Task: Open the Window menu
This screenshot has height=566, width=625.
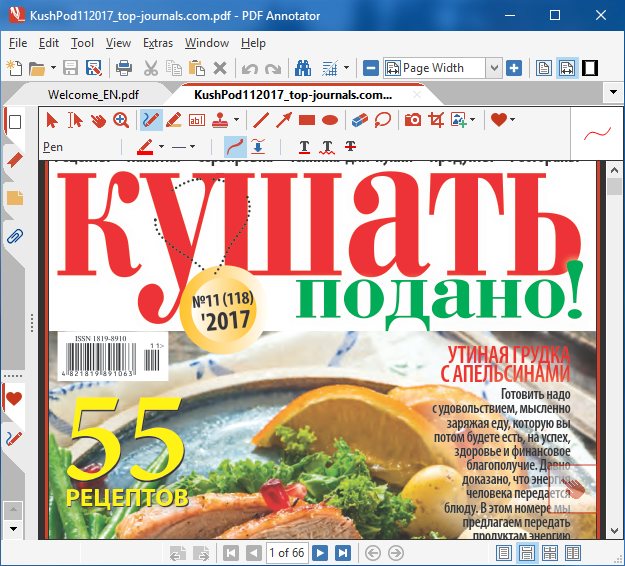Action: 207,43
